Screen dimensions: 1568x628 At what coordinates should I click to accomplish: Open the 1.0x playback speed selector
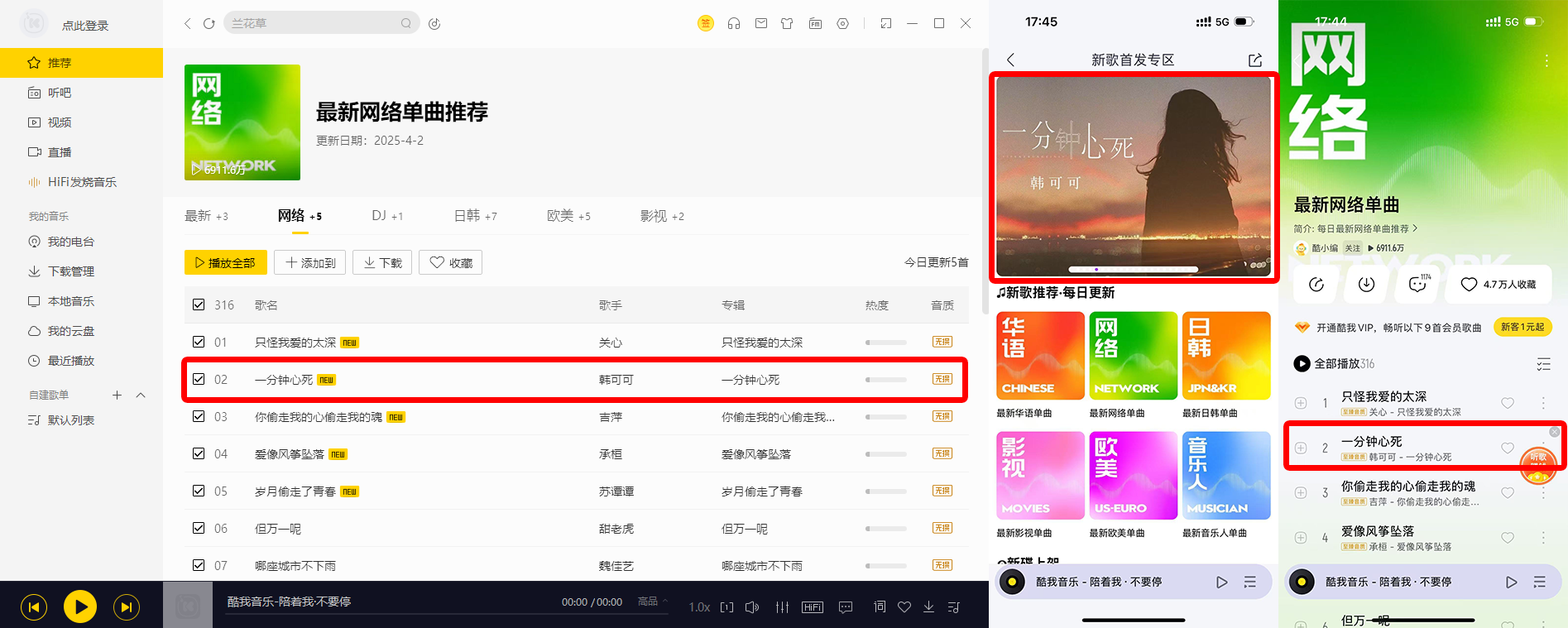[699, 607]
